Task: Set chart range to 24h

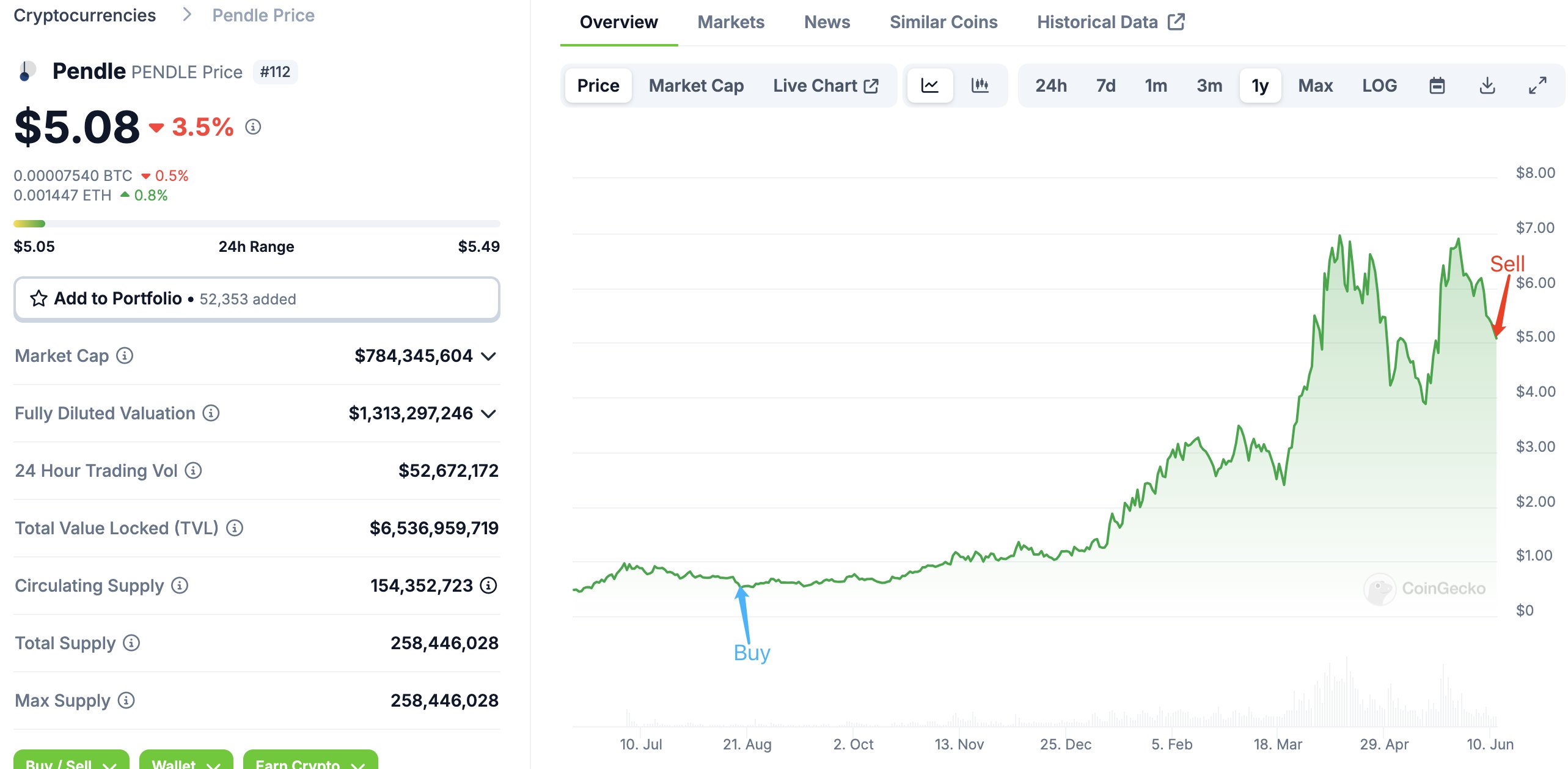Action: coord(1051,86)
